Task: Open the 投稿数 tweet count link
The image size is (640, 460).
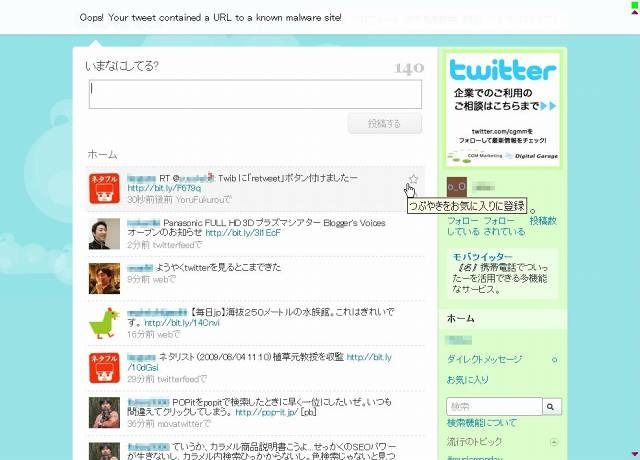Action: pyautogui.click(x=543, y=221)
